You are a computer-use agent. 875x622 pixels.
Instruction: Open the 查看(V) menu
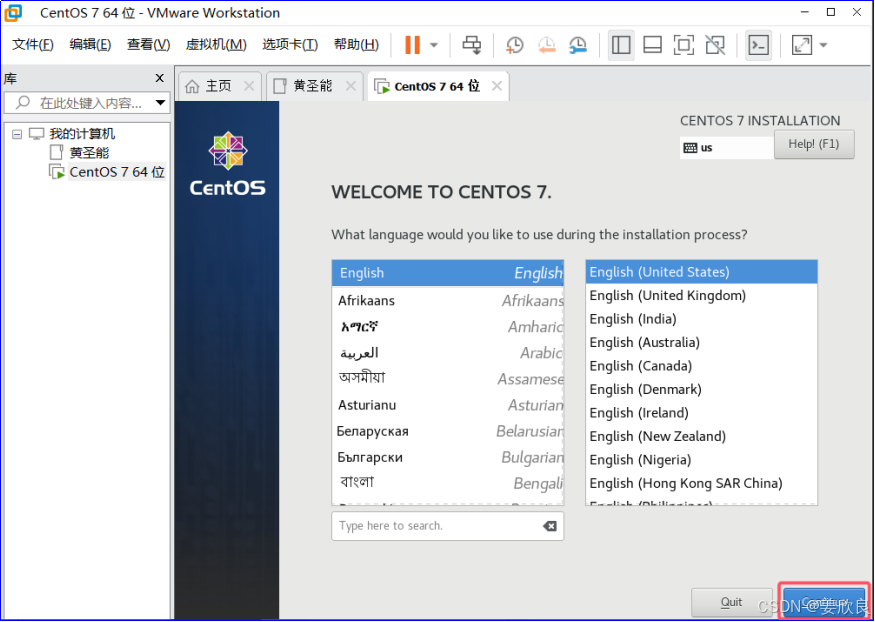148,45
